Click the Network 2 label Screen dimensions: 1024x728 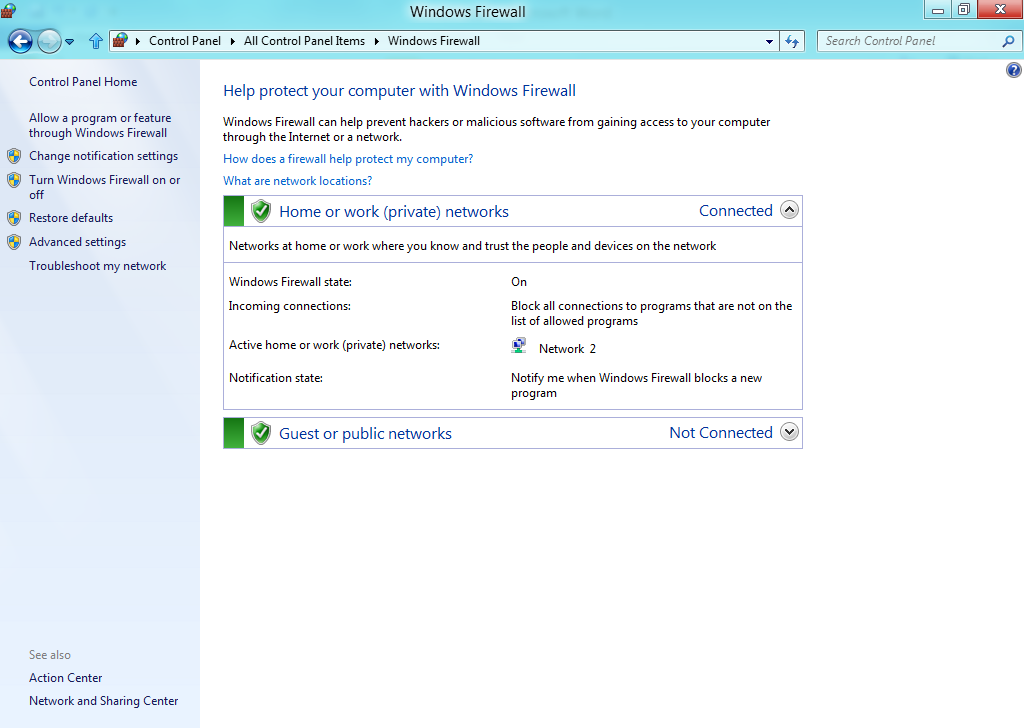(x=567, y=349)
